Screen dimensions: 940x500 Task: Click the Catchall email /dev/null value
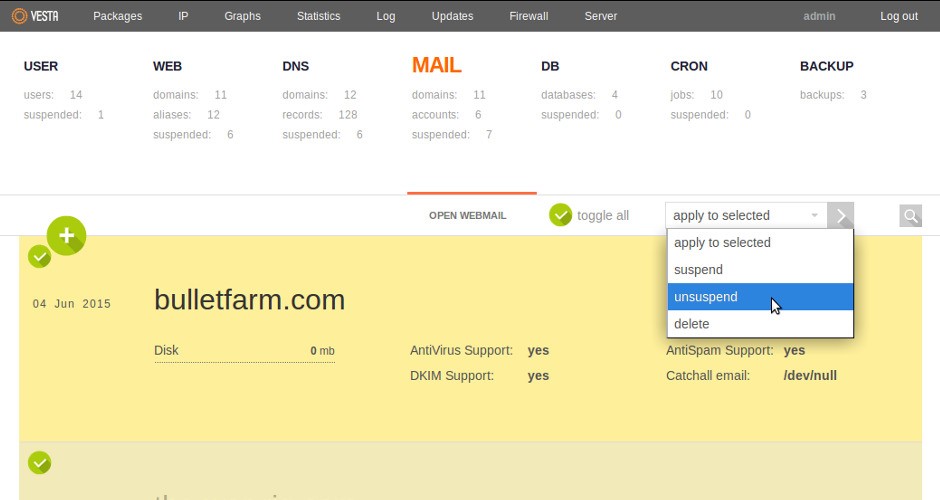[810, 376]
